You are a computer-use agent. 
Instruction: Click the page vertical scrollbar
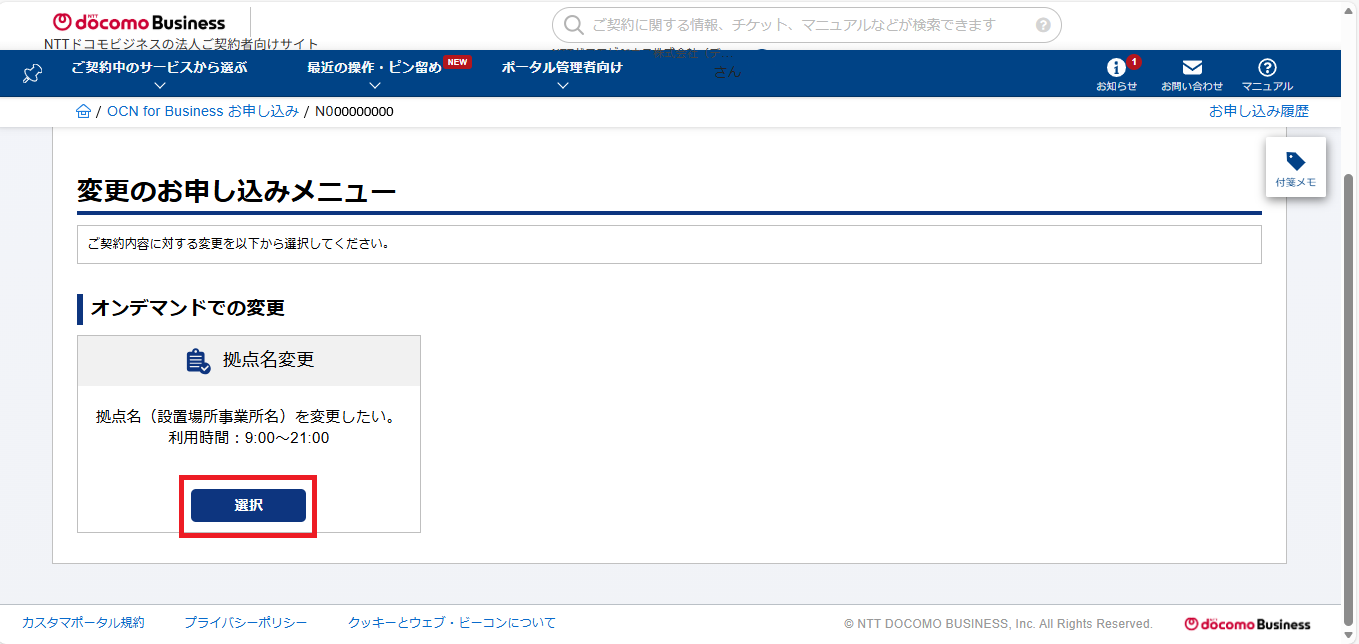1350,380
